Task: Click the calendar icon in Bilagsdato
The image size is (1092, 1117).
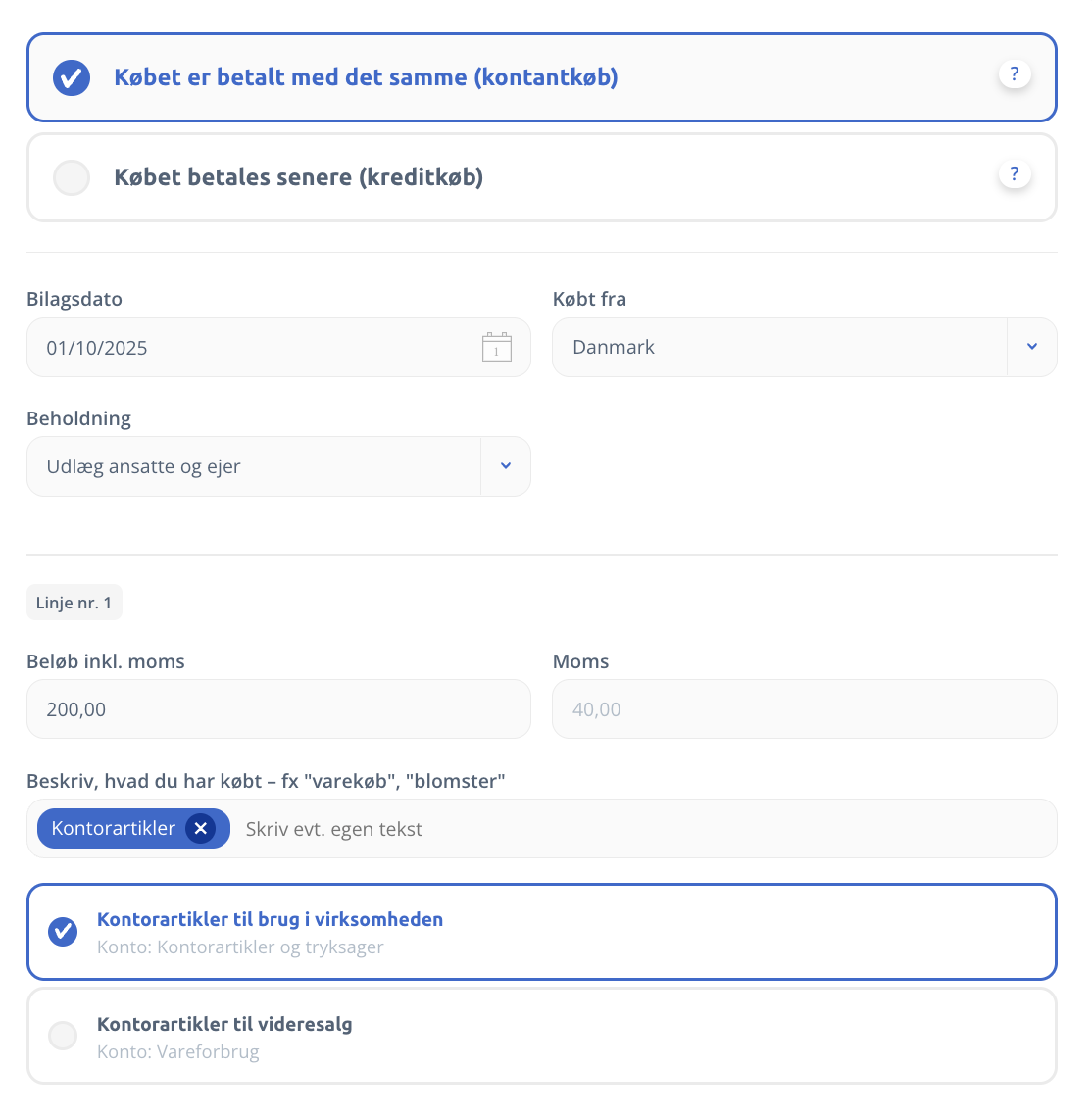Action: click(497, 347)
